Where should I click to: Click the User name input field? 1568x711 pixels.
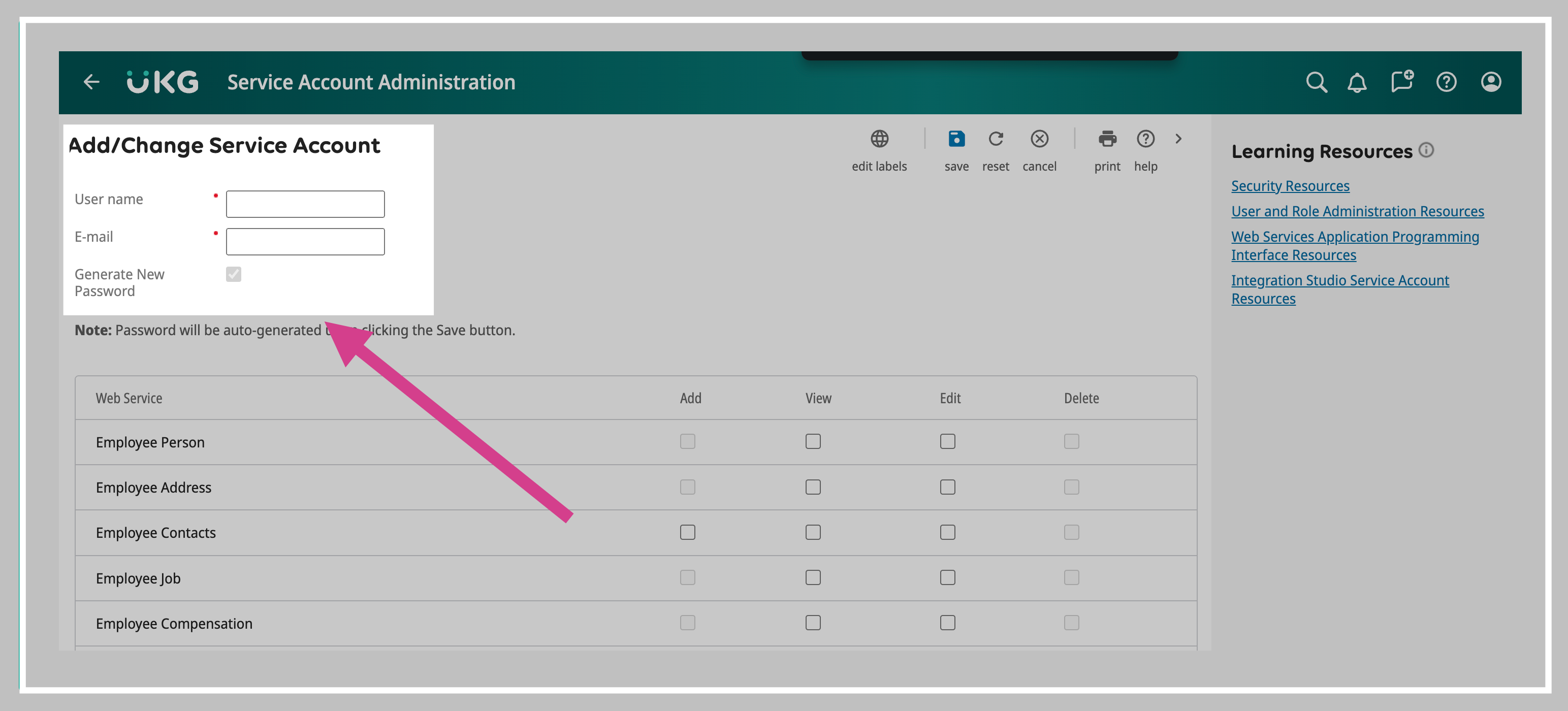305,204
